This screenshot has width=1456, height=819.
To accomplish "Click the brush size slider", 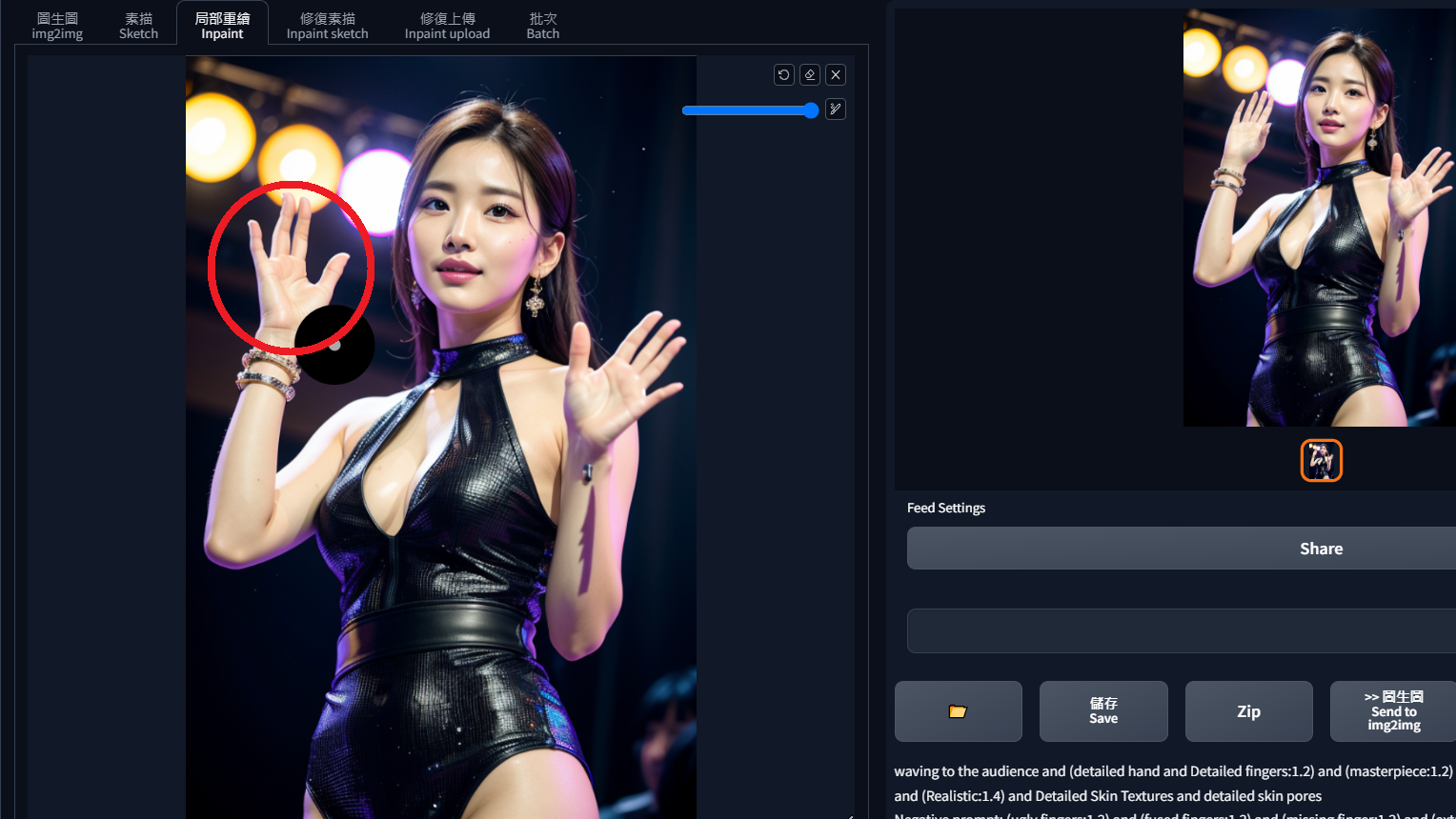I will [751, 110].
